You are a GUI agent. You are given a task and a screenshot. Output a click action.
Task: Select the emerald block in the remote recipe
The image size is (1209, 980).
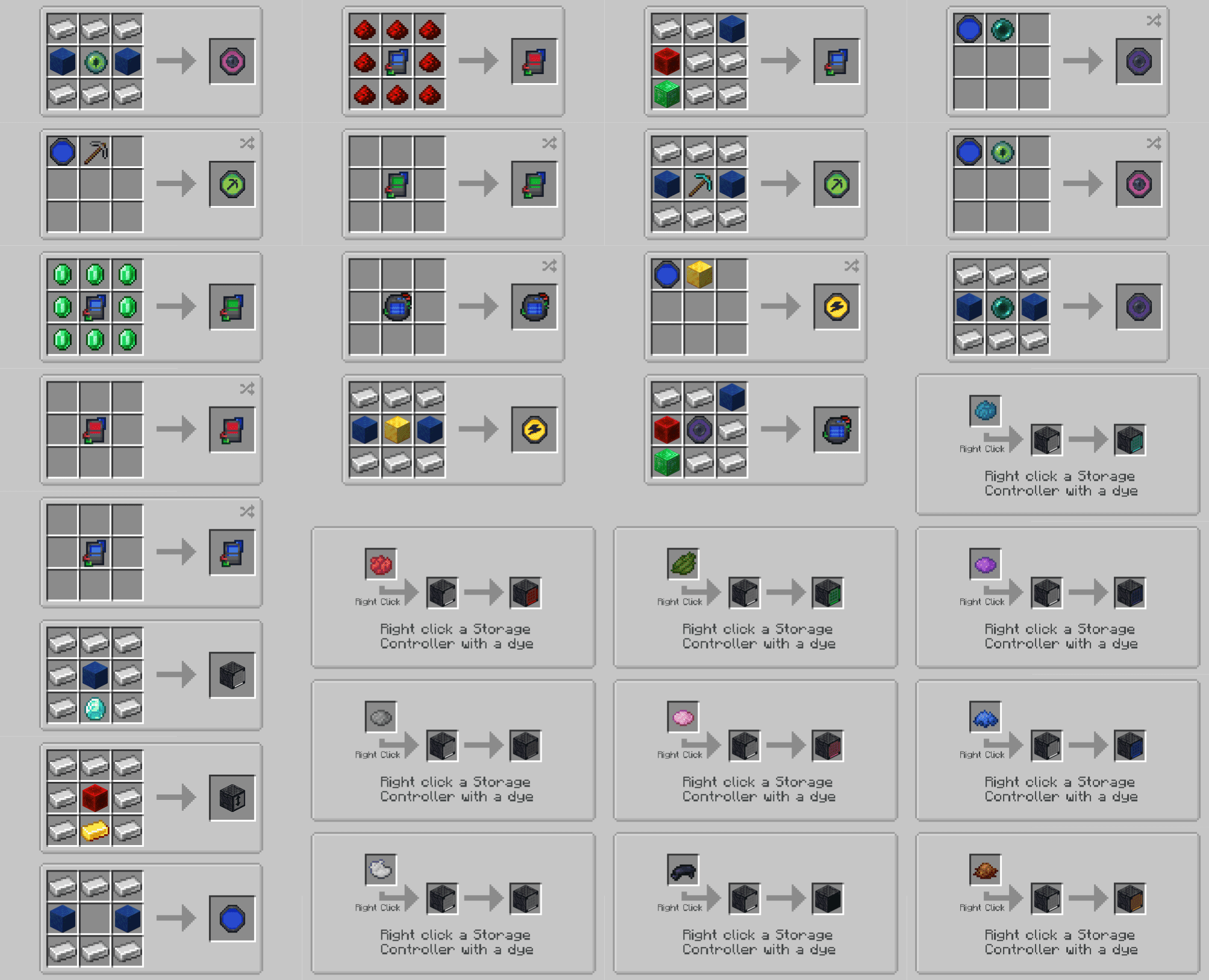click(667, 463)
